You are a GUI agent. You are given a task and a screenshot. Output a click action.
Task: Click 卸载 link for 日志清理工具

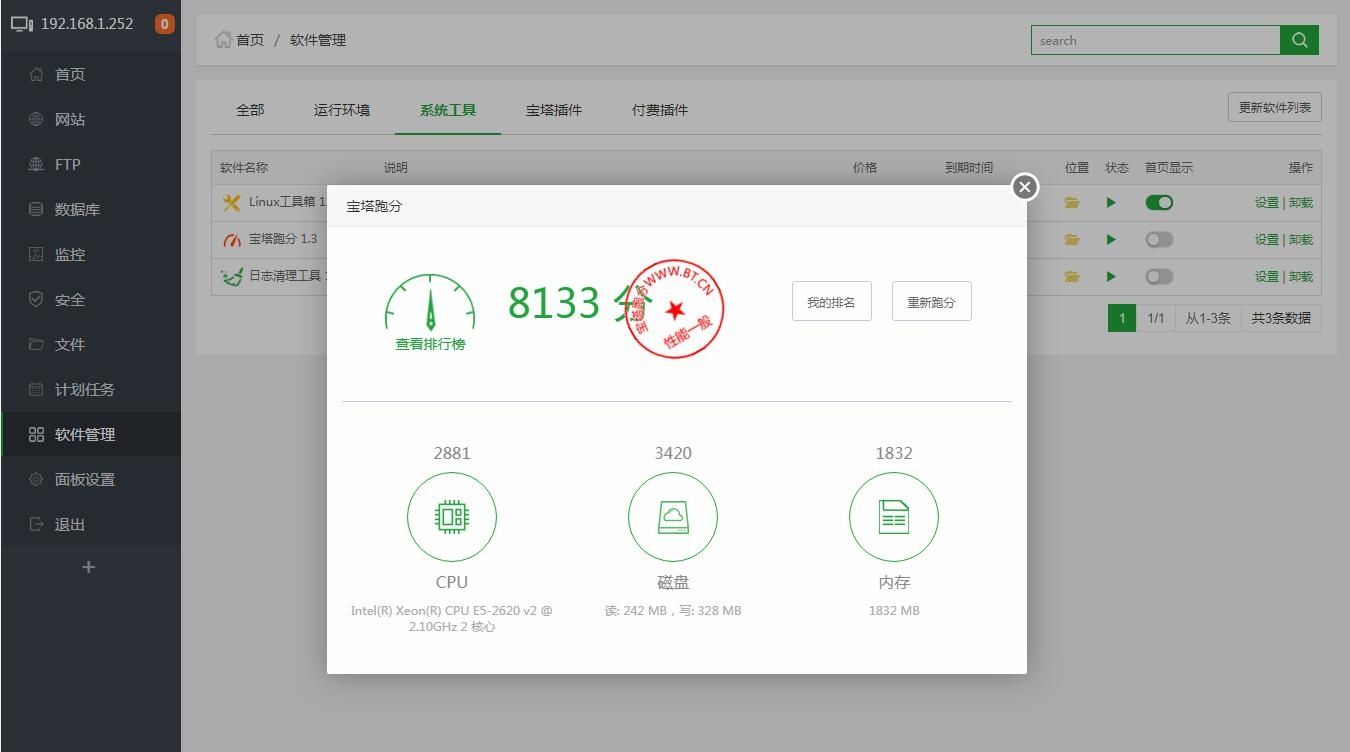(x=1301, y=277)
